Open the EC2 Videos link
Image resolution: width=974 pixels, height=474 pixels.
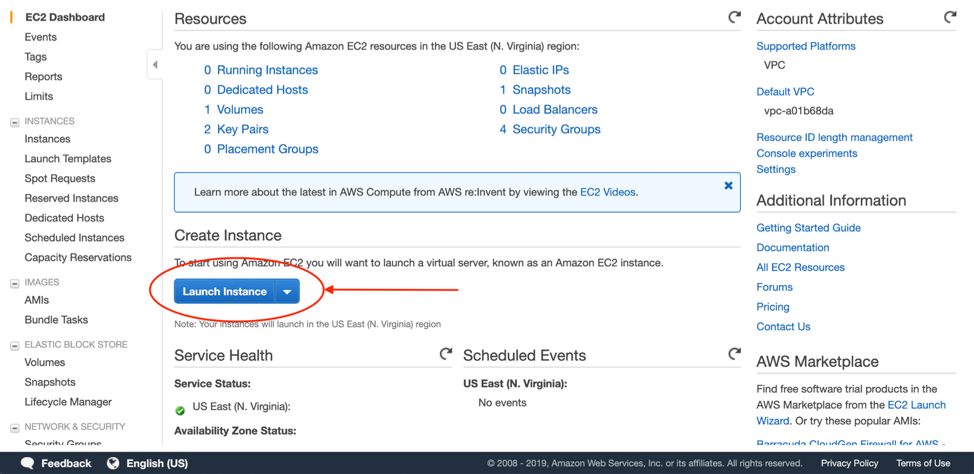pos(607,192)
